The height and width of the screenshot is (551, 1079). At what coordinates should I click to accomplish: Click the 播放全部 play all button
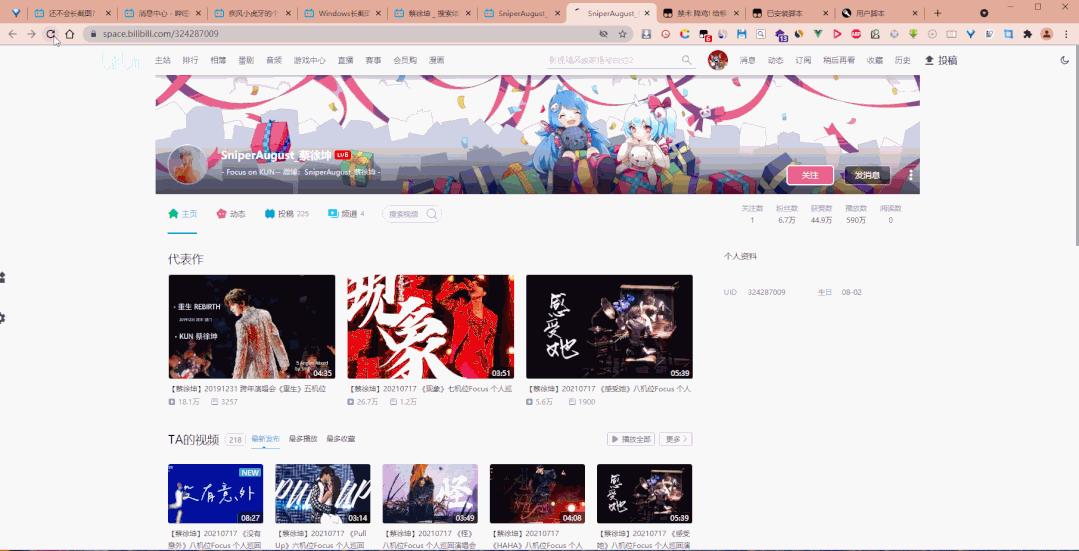point(630,439)
